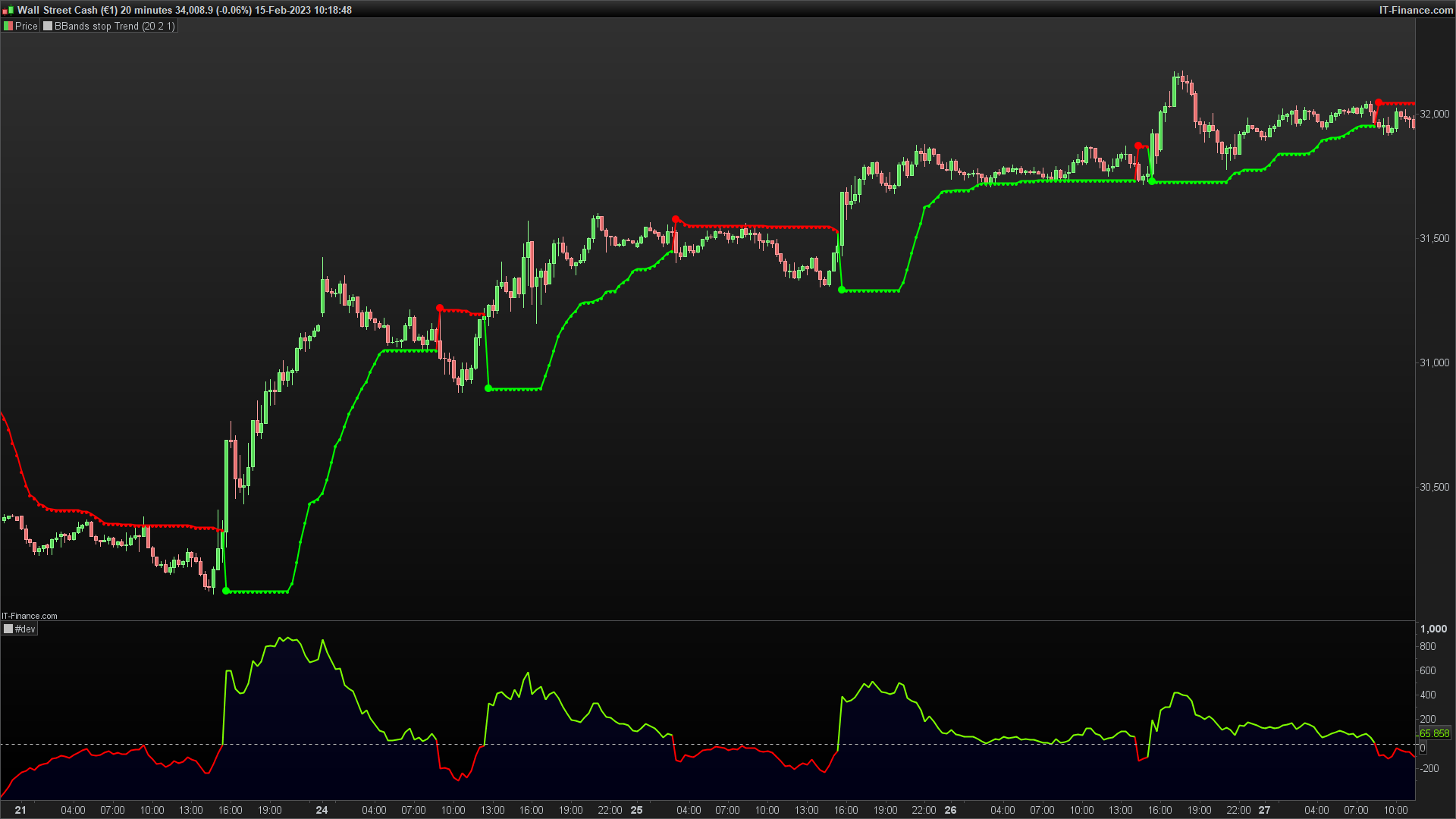Click the lowest green trend start dot
Screen dimensions: 1456x819
click(226, 591)
